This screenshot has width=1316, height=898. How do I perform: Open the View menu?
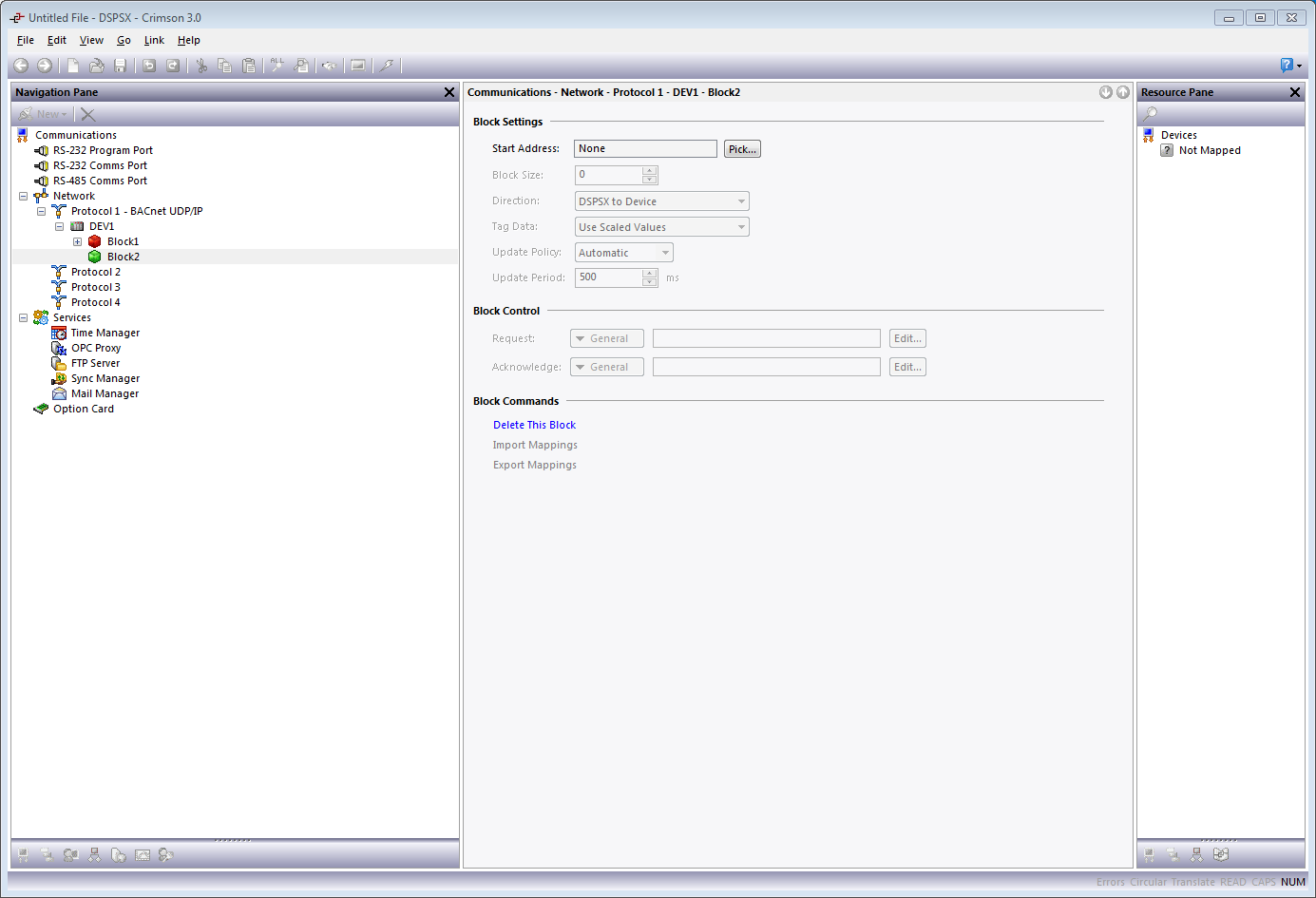(x=91, y=40)
